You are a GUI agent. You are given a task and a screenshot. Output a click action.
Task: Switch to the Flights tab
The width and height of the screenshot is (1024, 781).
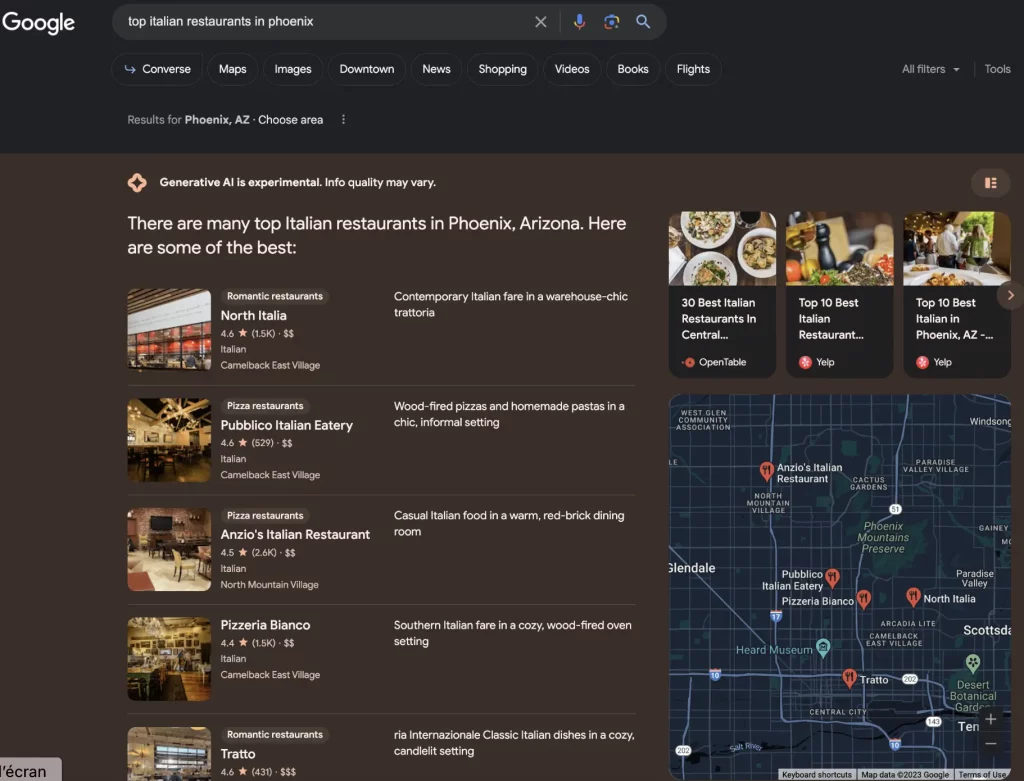pyautogui.click(x=693, y=69)
